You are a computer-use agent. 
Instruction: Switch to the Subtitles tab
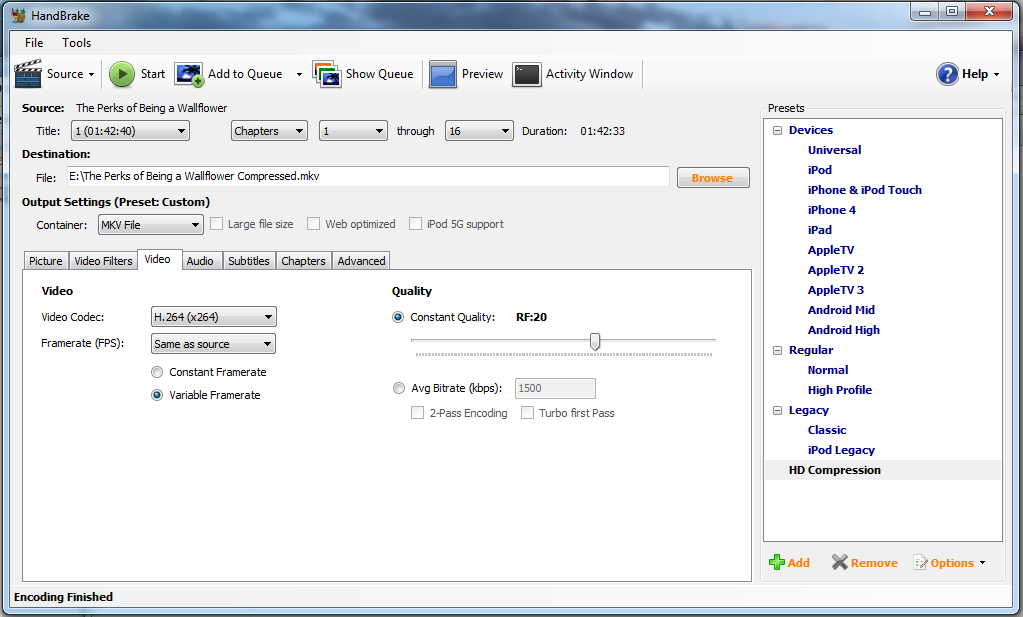[x=249, y=261]
